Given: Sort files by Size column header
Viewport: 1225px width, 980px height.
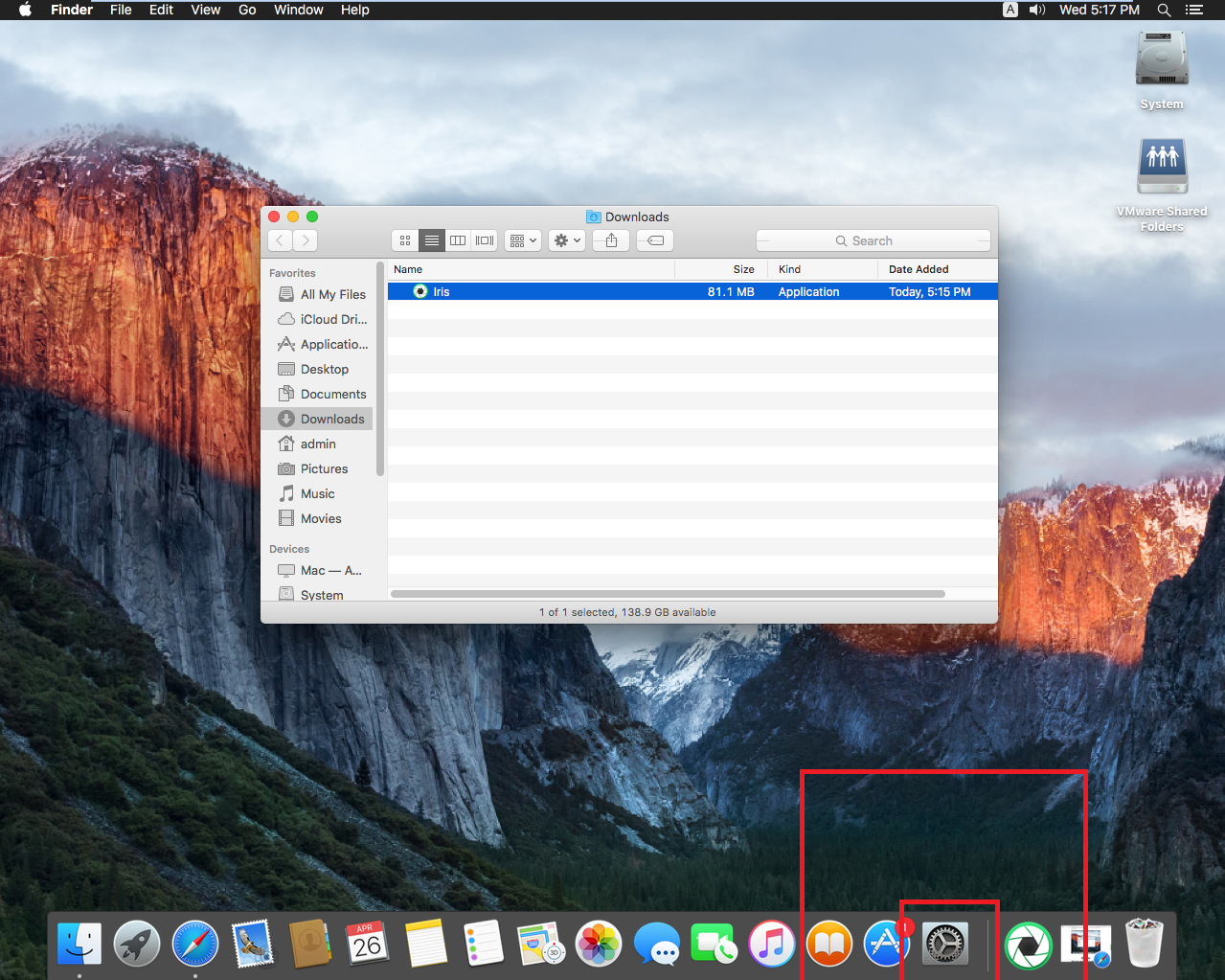Looking at the screenshot, I should tap(721, 269).
